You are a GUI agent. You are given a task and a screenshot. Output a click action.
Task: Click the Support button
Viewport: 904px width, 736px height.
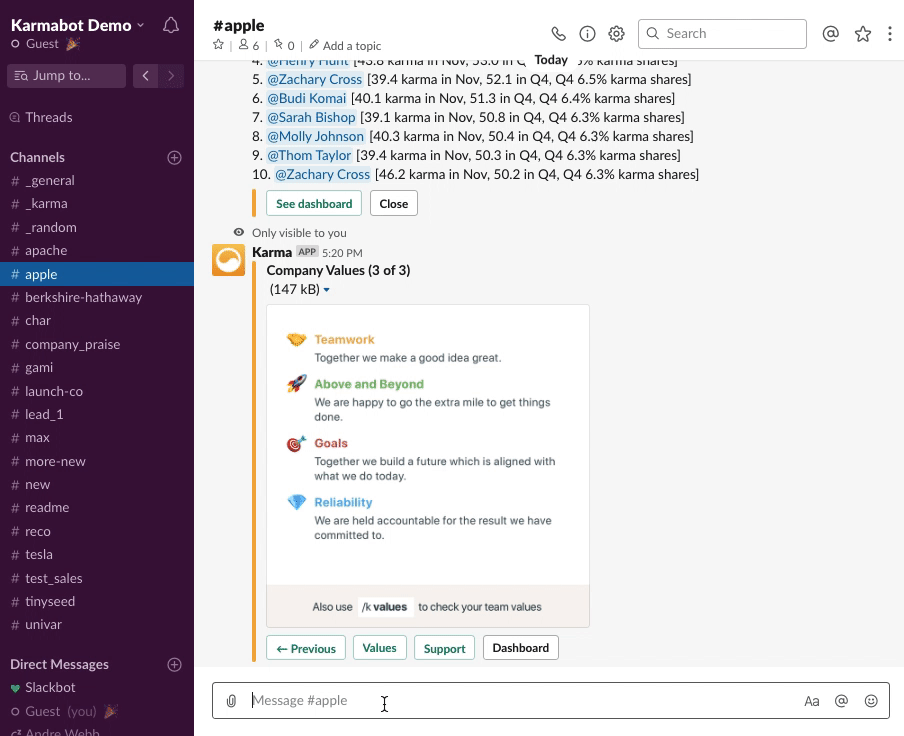point(444,648)
